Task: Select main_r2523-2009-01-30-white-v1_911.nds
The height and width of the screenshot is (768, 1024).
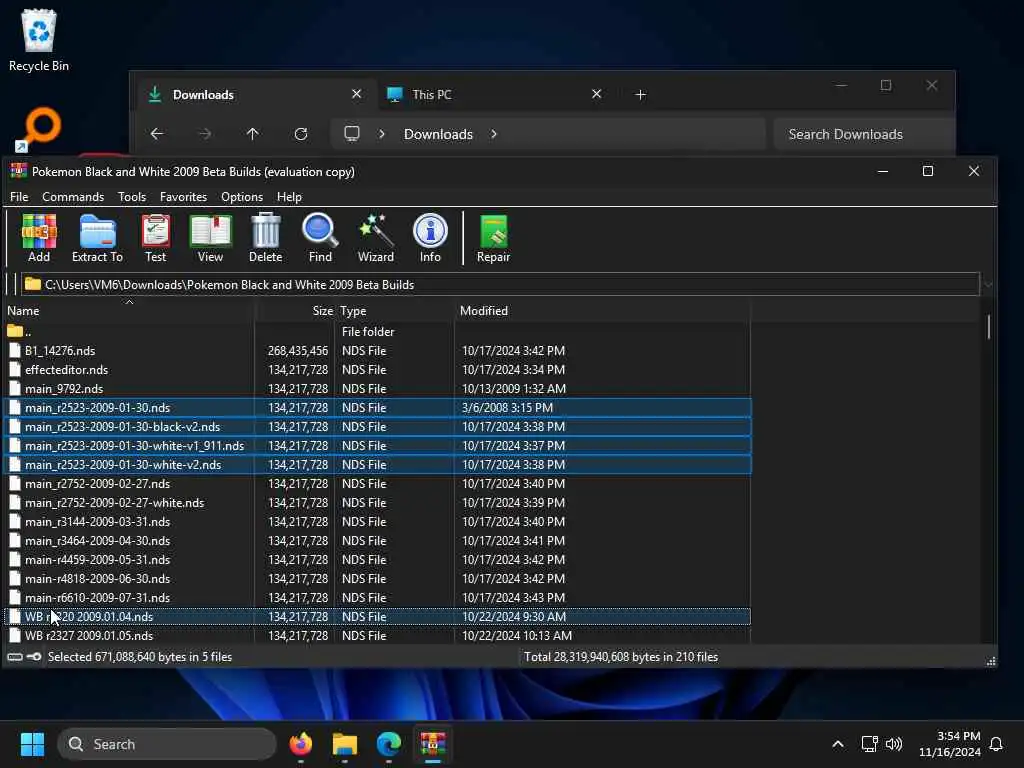Action: coord(377,445)
